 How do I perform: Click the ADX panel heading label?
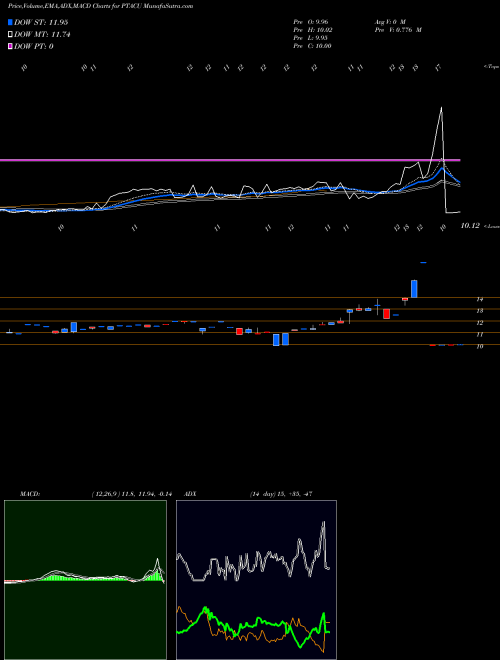click(x=190, y=494)
